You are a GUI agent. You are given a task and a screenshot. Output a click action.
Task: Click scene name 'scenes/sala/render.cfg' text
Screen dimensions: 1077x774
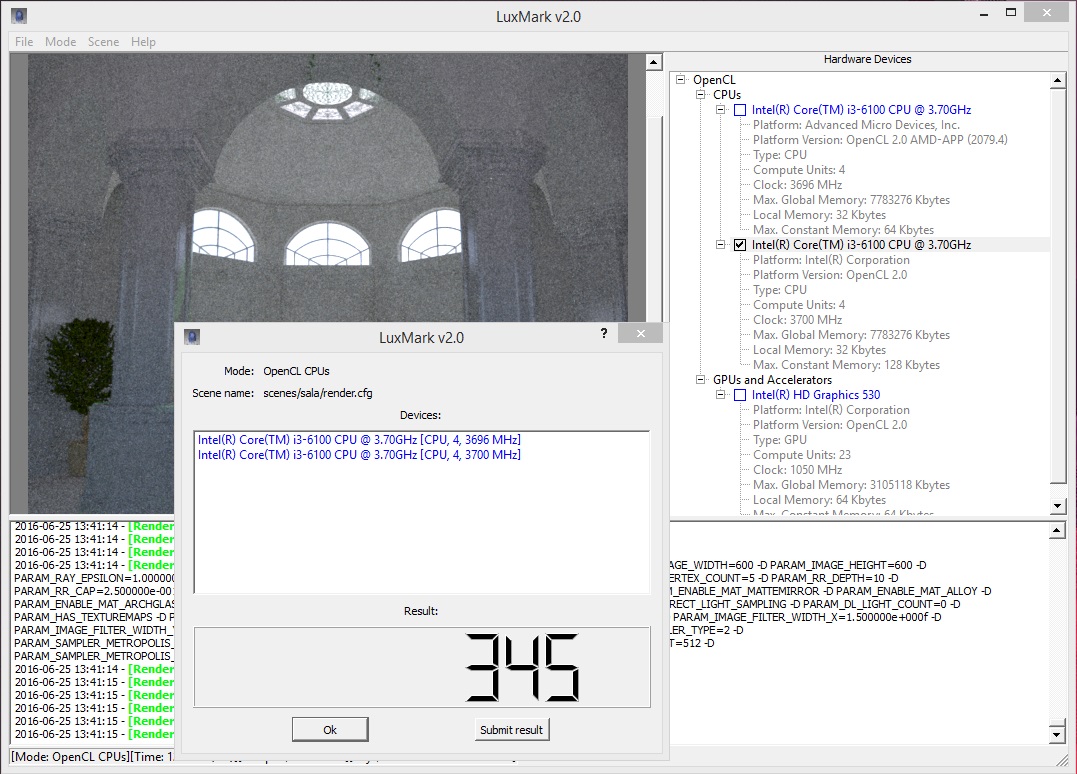coord(317,393)
